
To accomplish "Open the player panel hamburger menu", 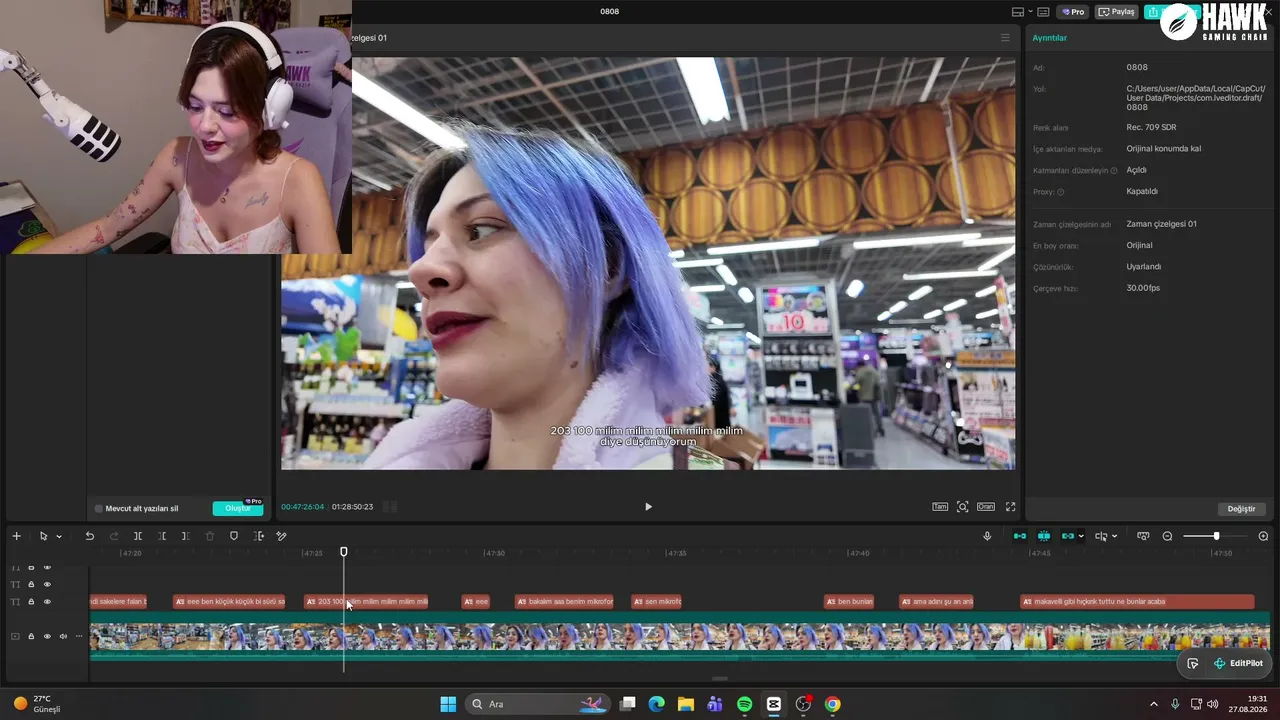I will [1005, 38].
